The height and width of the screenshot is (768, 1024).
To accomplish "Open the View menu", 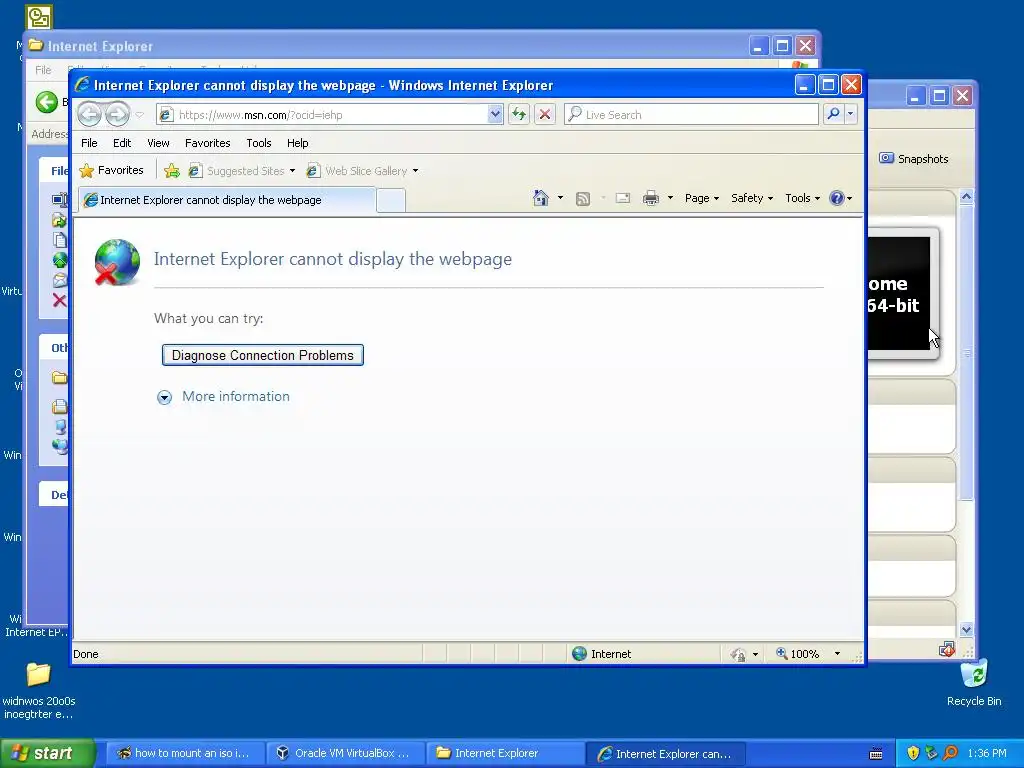I will 158,143.
